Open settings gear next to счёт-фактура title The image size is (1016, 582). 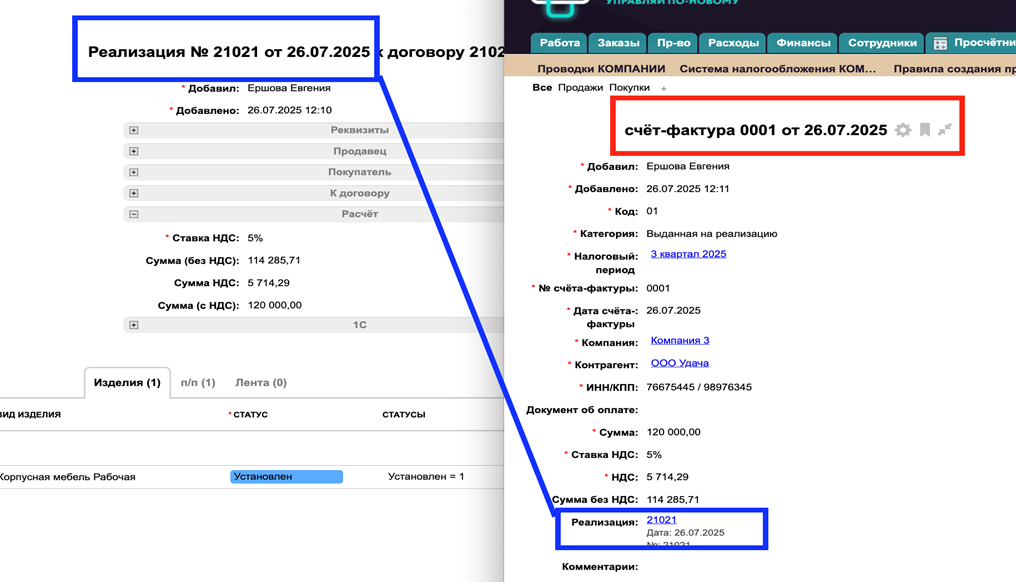(x=903, y=130)
